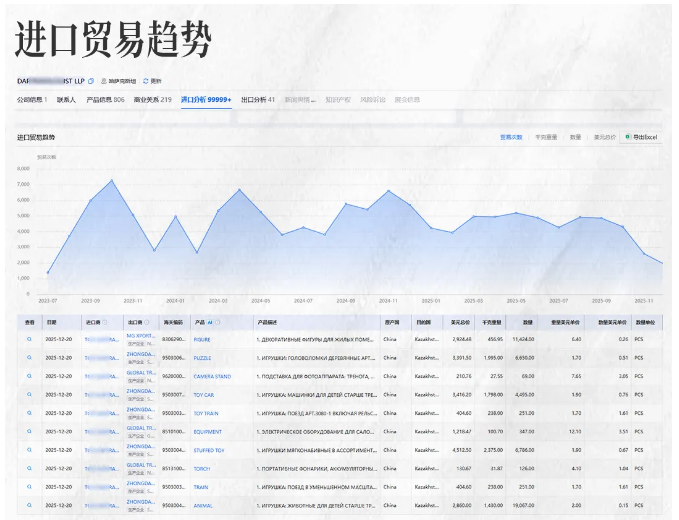Open the 出口分析 tab
The height and width of the screenshot is (520, 679).
click(x=257, y=100)
